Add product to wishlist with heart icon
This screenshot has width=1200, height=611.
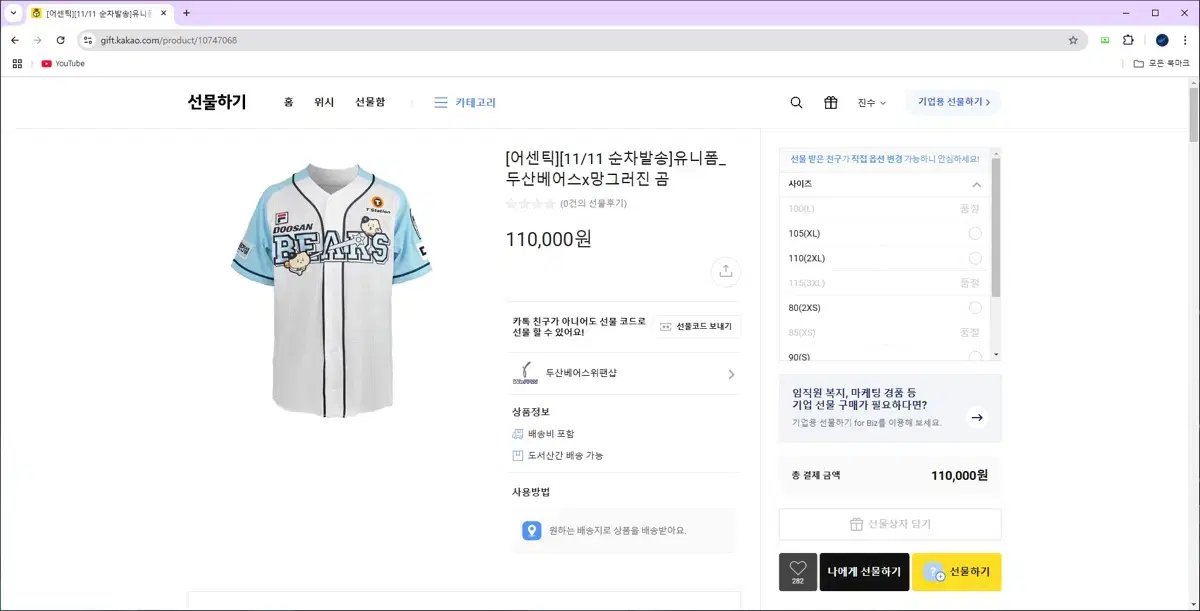tap(798, 572)
